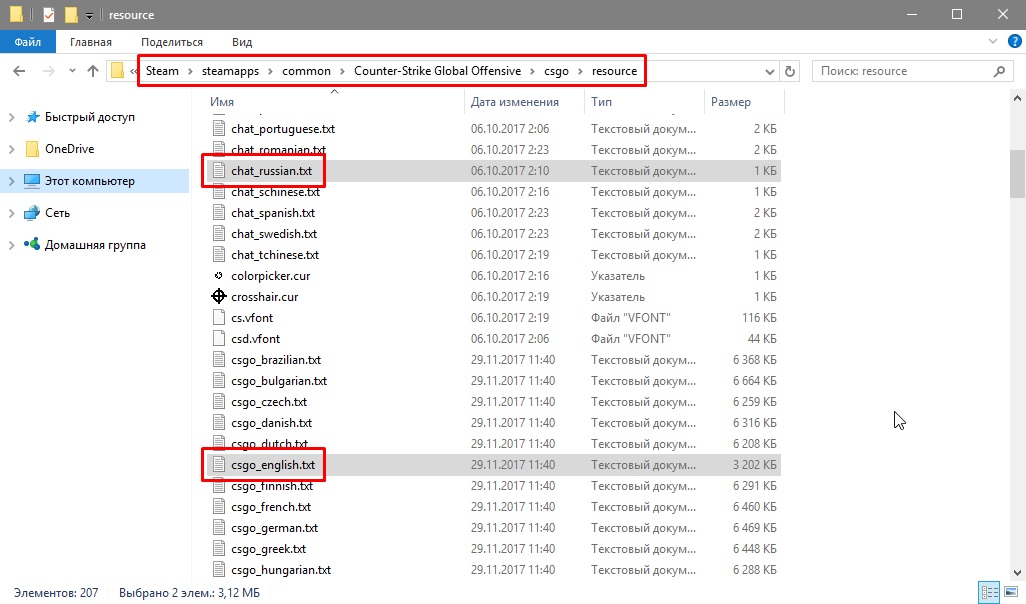Expand the ribbon with the chevron
This screenshot has height=604, width=1026.
click(993, 41)
